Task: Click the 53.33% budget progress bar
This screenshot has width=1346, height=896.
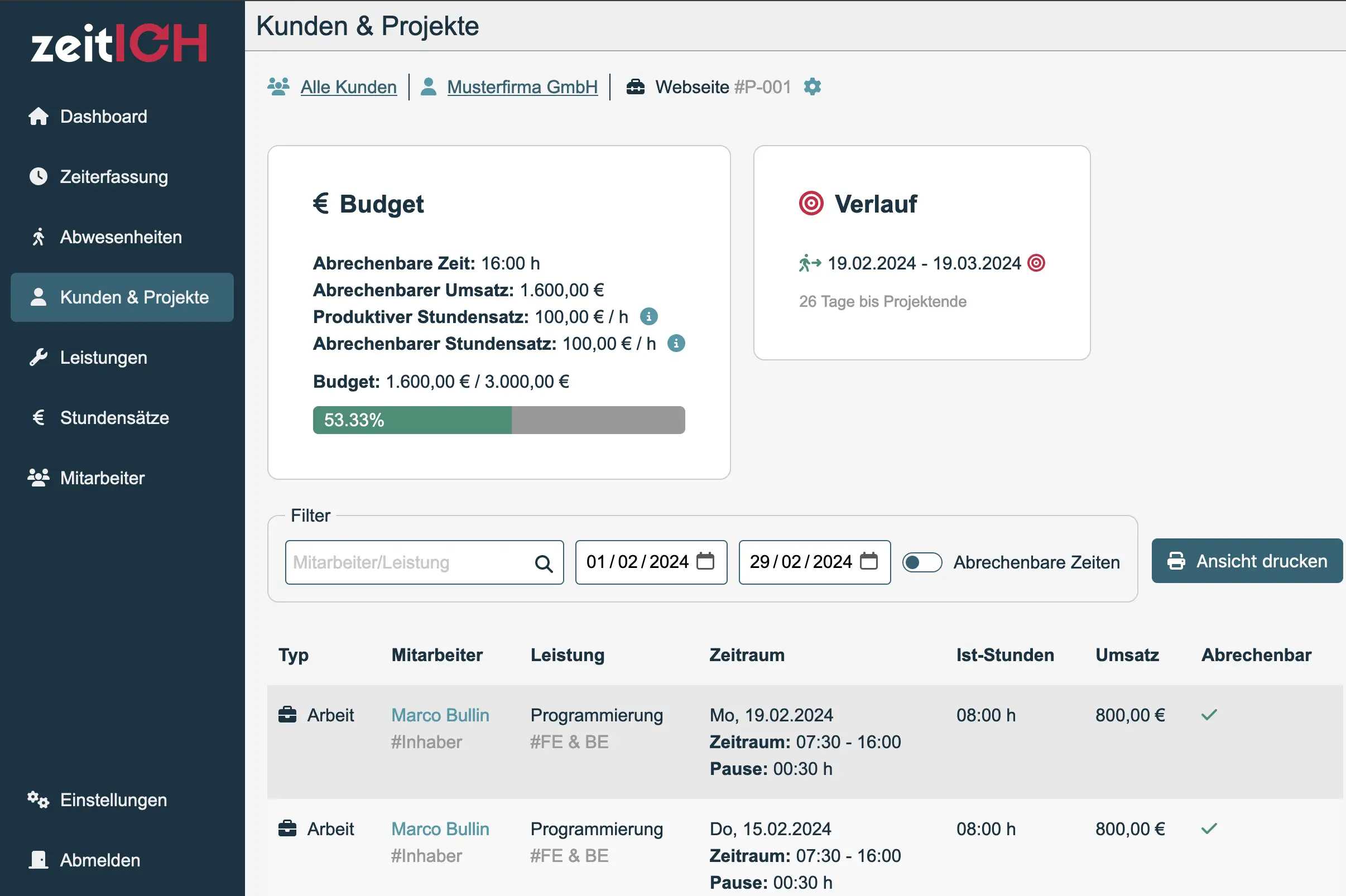Action: coord(499,420)
